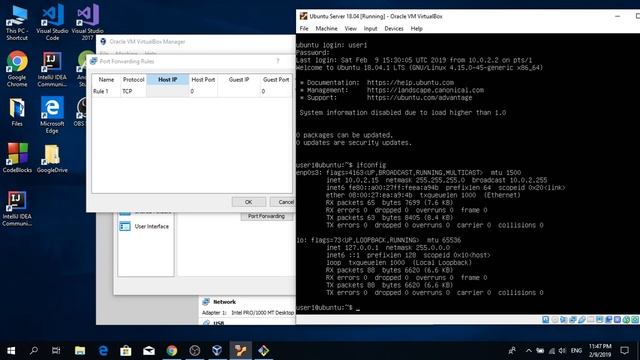Open Visual Studio 2017 desktop icon

point(87,22)
